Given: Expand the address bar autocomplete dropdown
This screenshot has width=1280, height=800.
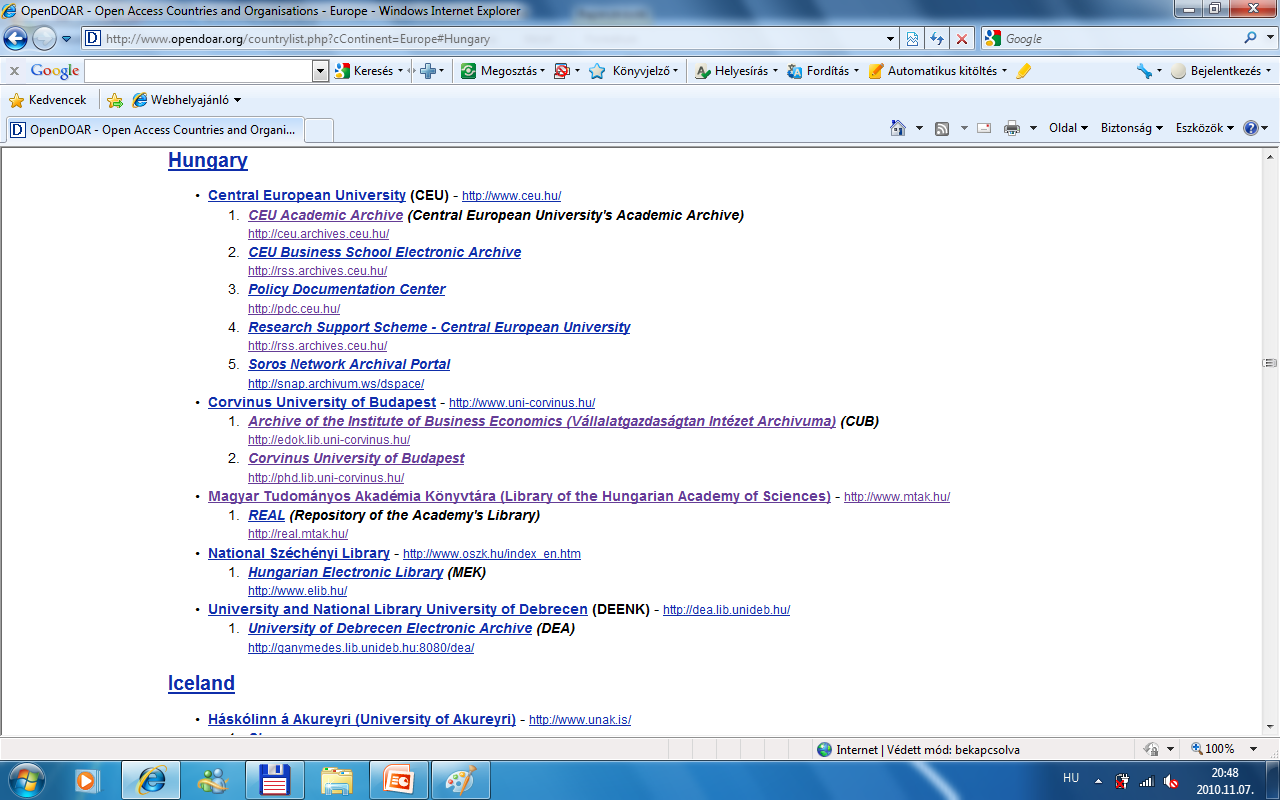Looking at the screenshot, I should (891, 39).
